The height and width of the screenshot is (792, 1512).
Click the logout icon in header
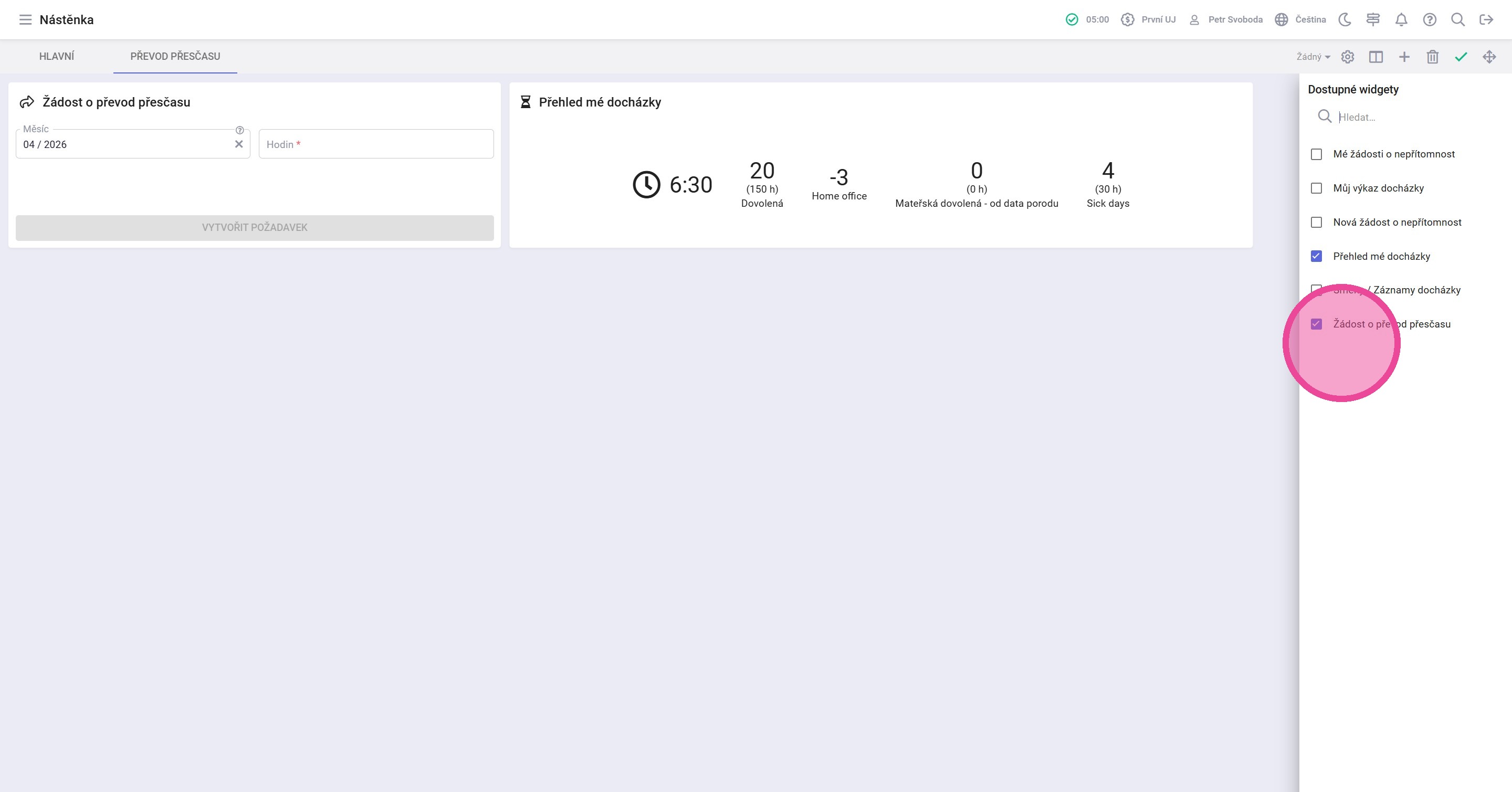pos(1486,20)
